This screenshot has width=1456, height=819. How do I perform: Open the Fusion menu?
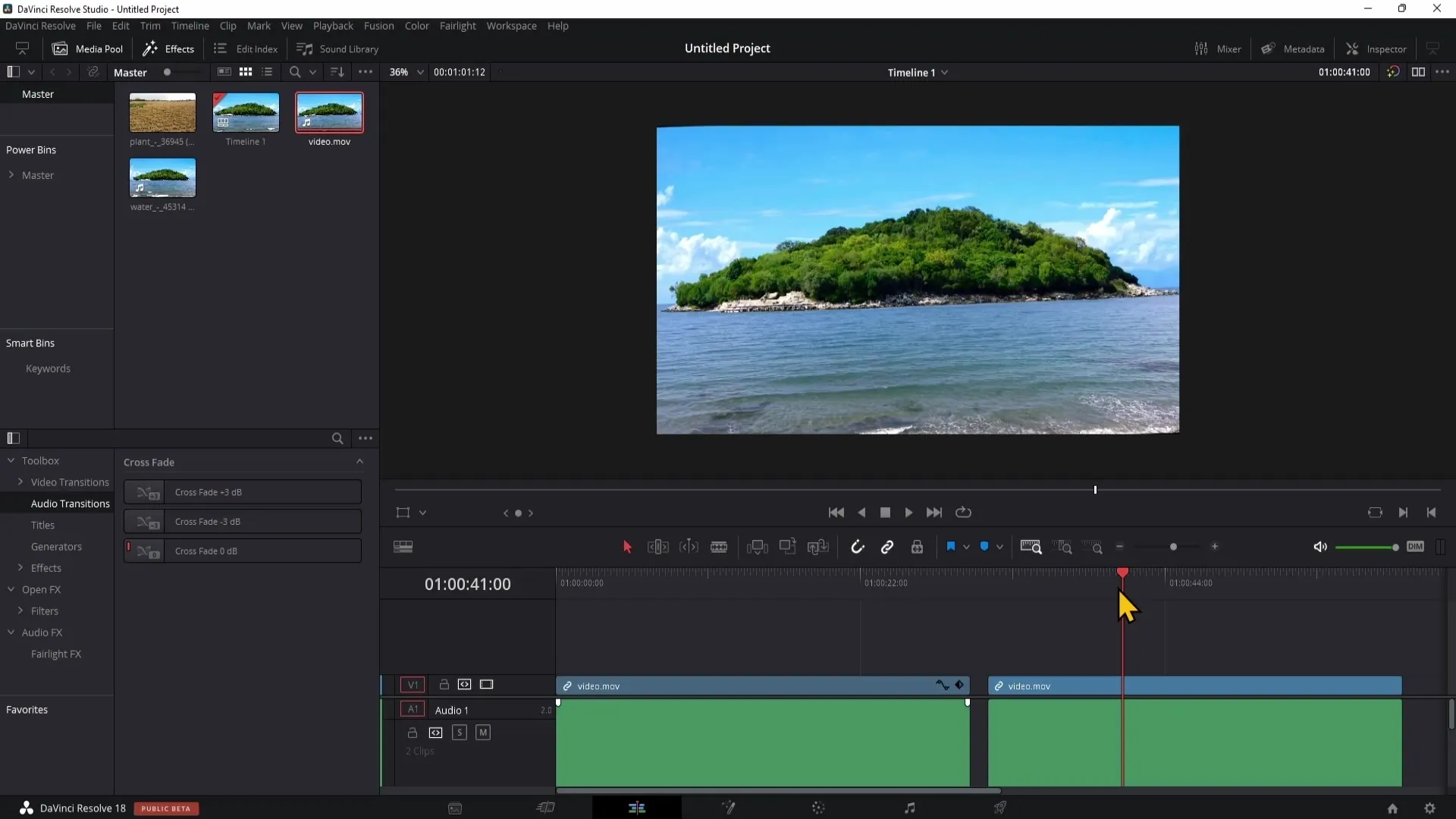(379, 25)
